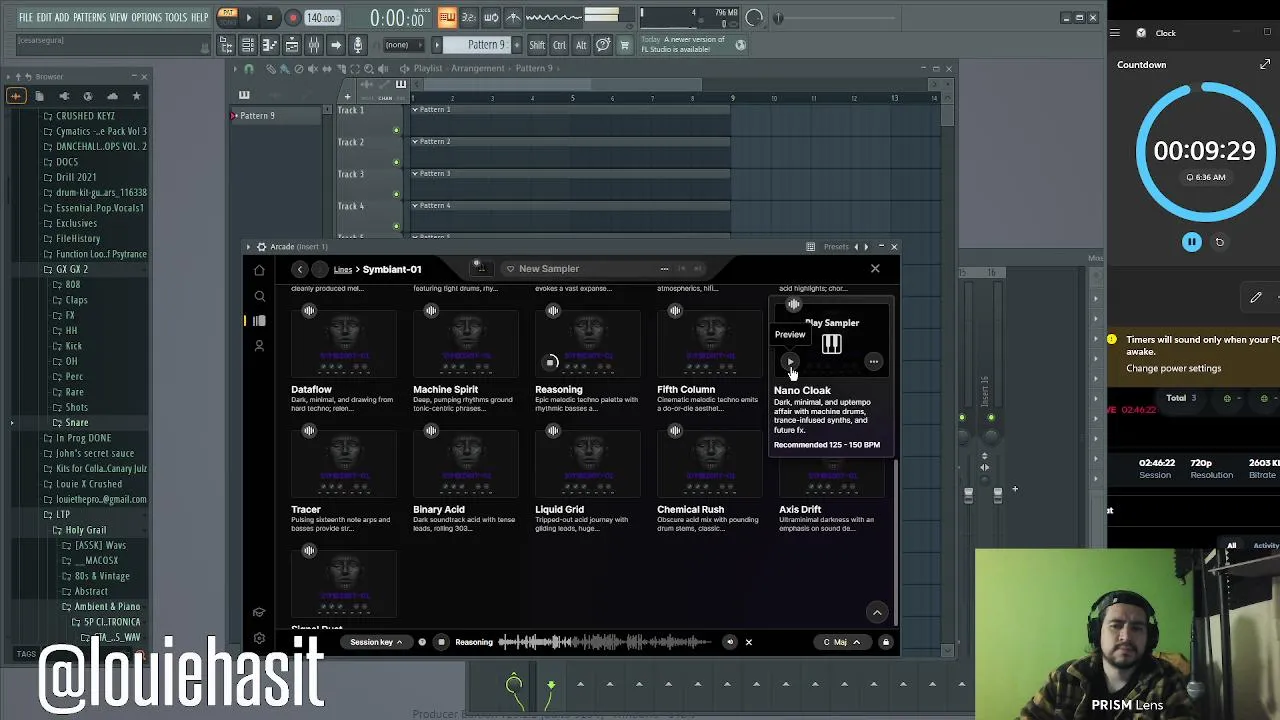Viewport: 1280px width, 720px height.
Task: Open Arcade search icon
Action: (x=259, y=296)
